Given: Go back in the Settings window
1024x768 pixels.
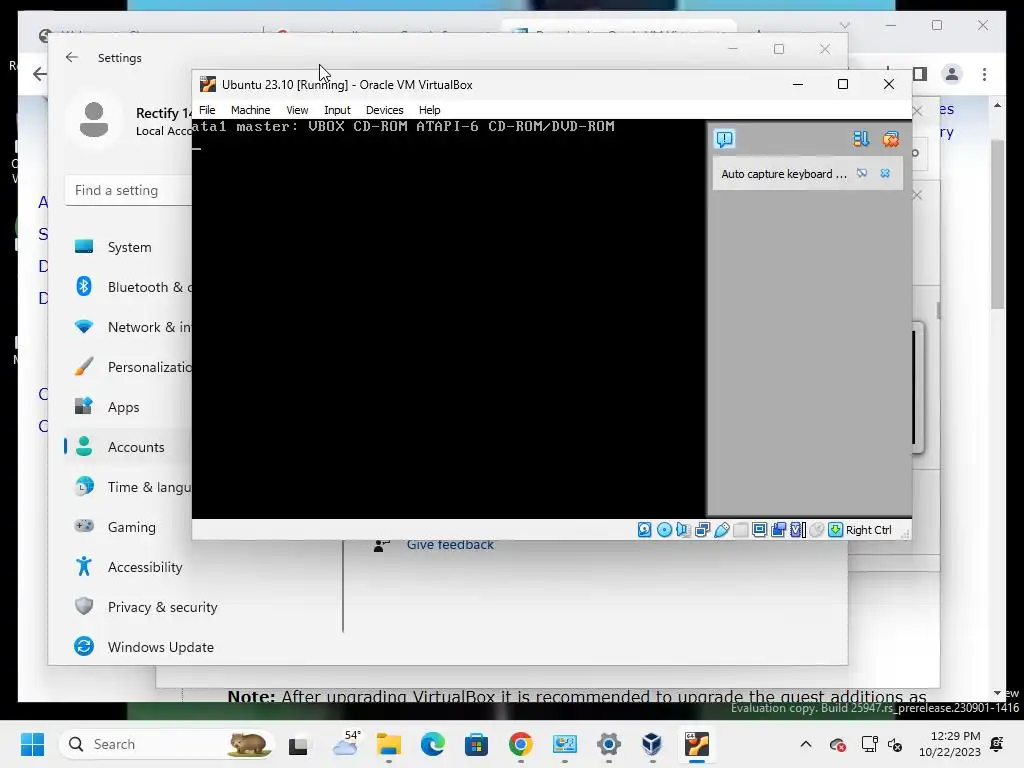Looking at the screenshot, I should pyautogui.click(x=72, y=57).
